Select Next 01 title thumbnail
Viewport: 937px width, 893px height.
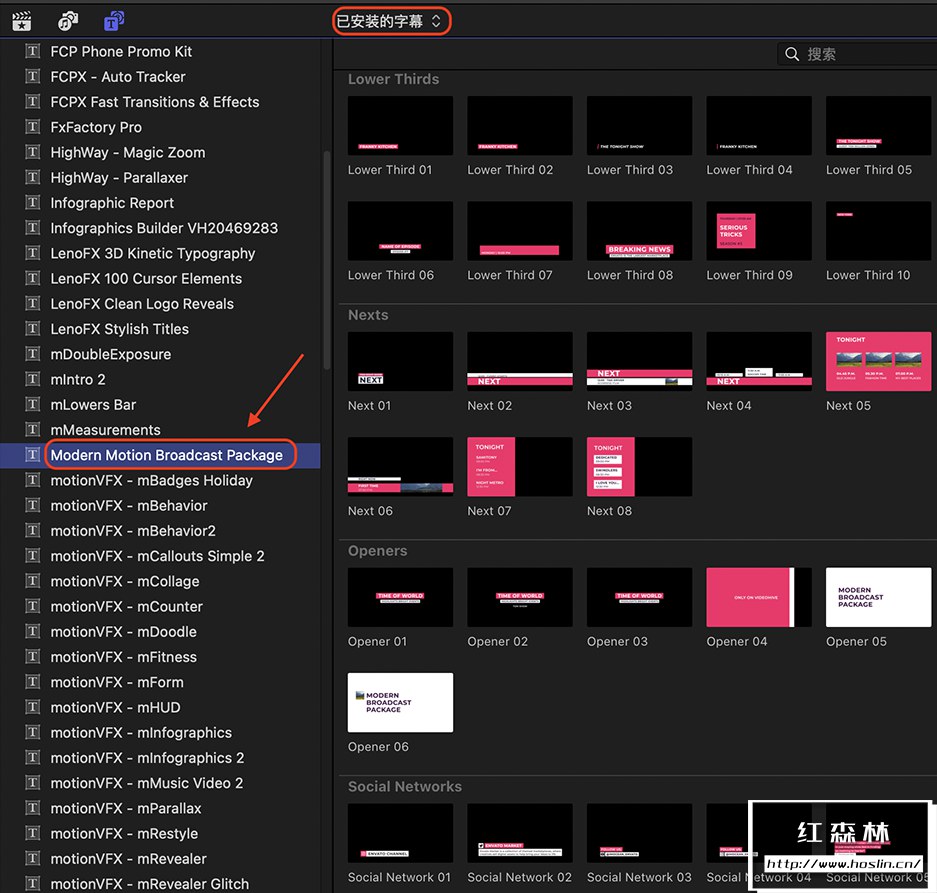400,362
